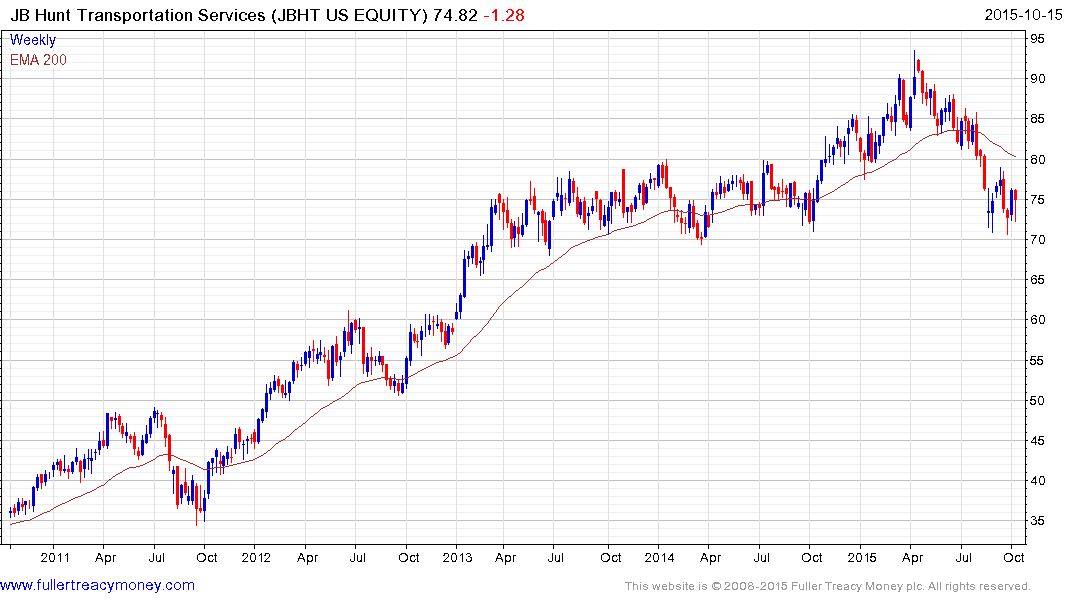Open the www.fullertreacymoney.com link
The image size is (1075, 600).
tap(97, 585)
